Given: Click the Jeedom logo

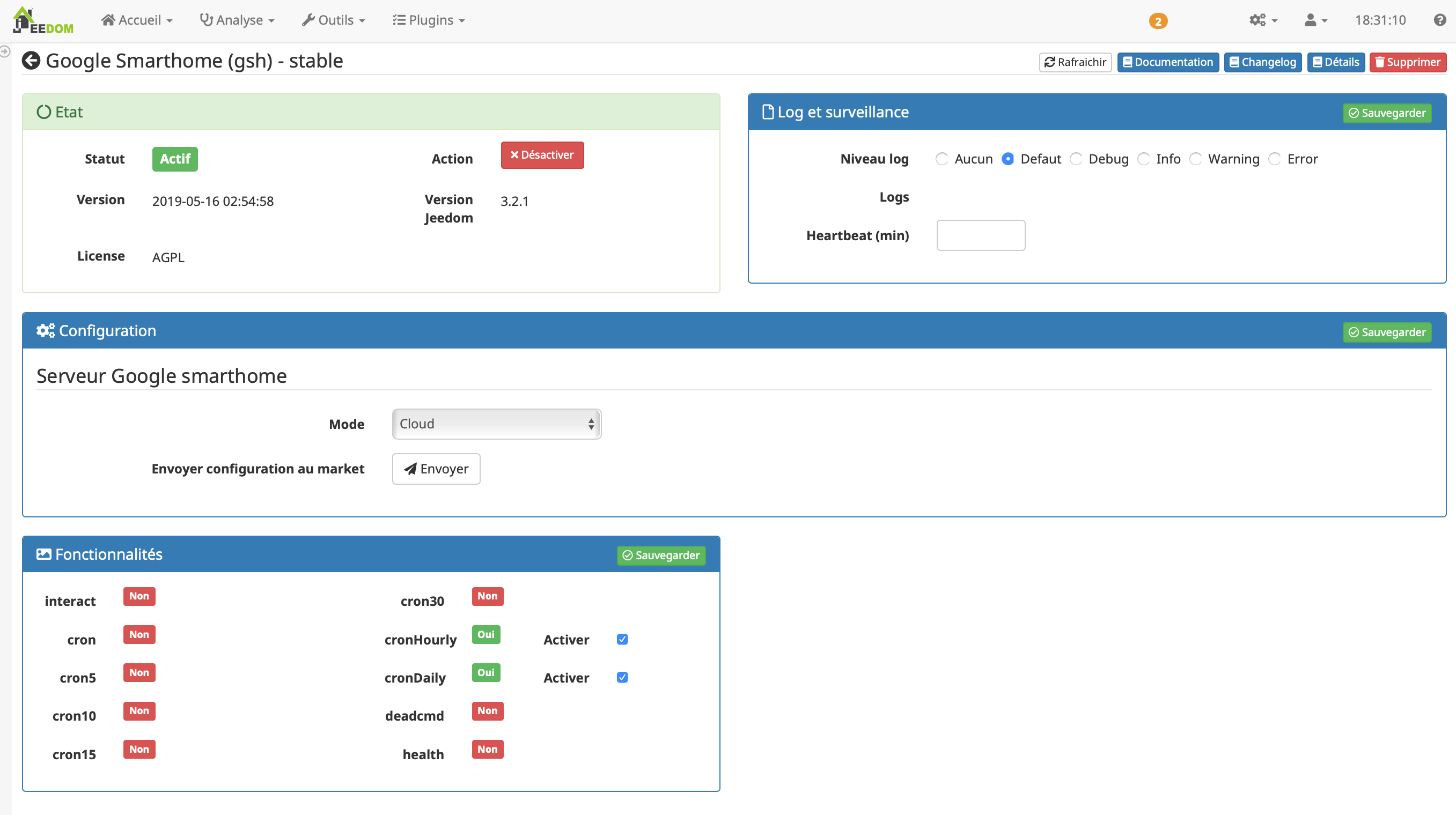Looking at the screenshot, I should [43, 20].
